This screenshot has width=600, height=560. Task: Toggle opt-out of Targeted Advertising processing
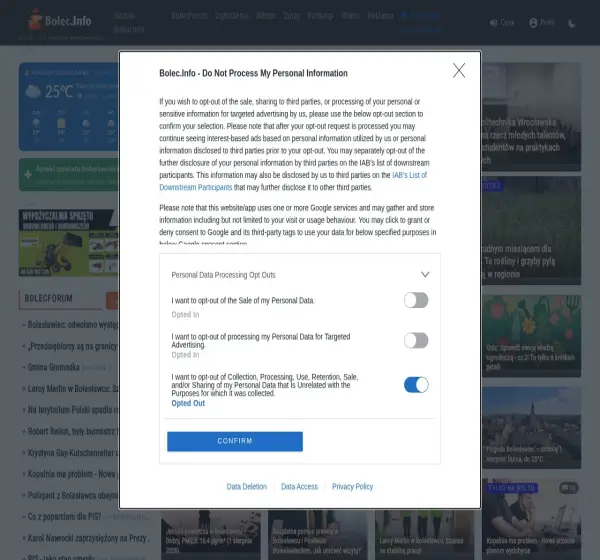coord(416,340)
